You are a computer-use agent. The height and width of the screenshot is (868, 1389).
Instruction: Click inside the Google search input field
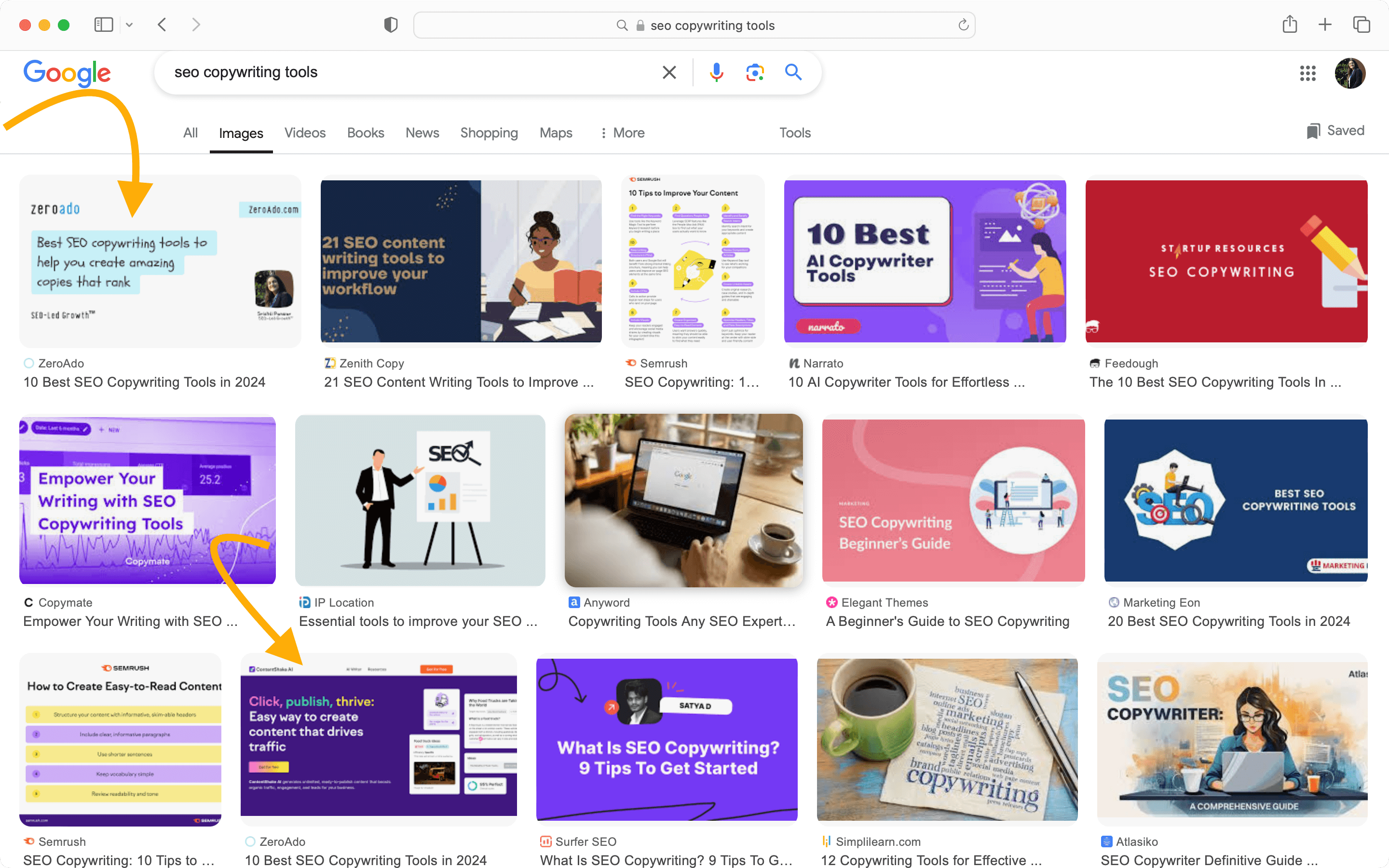[413, 72]
